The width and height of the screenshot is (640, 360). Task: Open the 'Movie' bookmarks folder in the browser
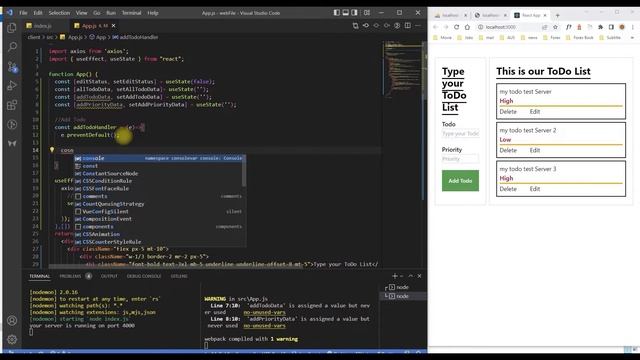[442, 38]
